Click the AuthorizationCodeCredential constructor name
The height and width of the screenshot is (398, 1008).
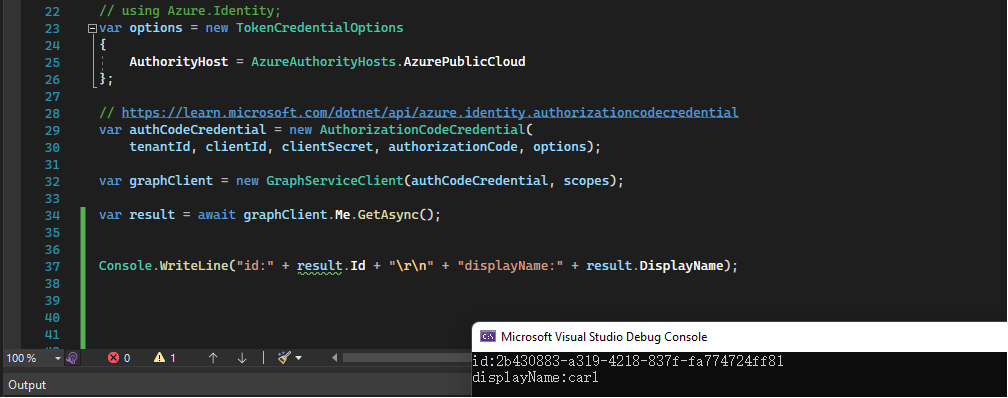pos(422,130)
